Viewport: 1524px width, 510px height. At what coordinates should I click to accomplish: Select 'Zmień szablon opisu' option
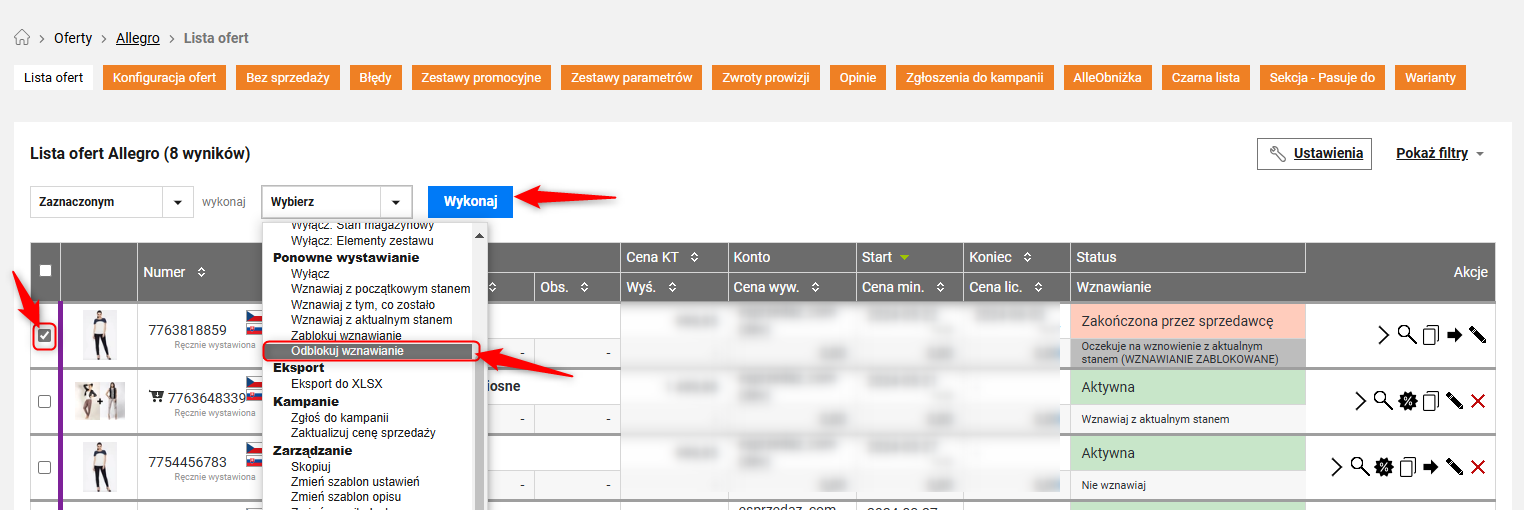tap(346, 496)
